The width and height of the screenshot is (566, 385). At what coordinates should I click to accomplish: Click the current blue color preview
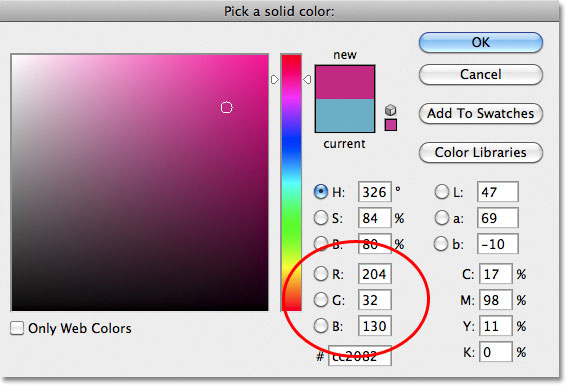[x=345, y=115]
